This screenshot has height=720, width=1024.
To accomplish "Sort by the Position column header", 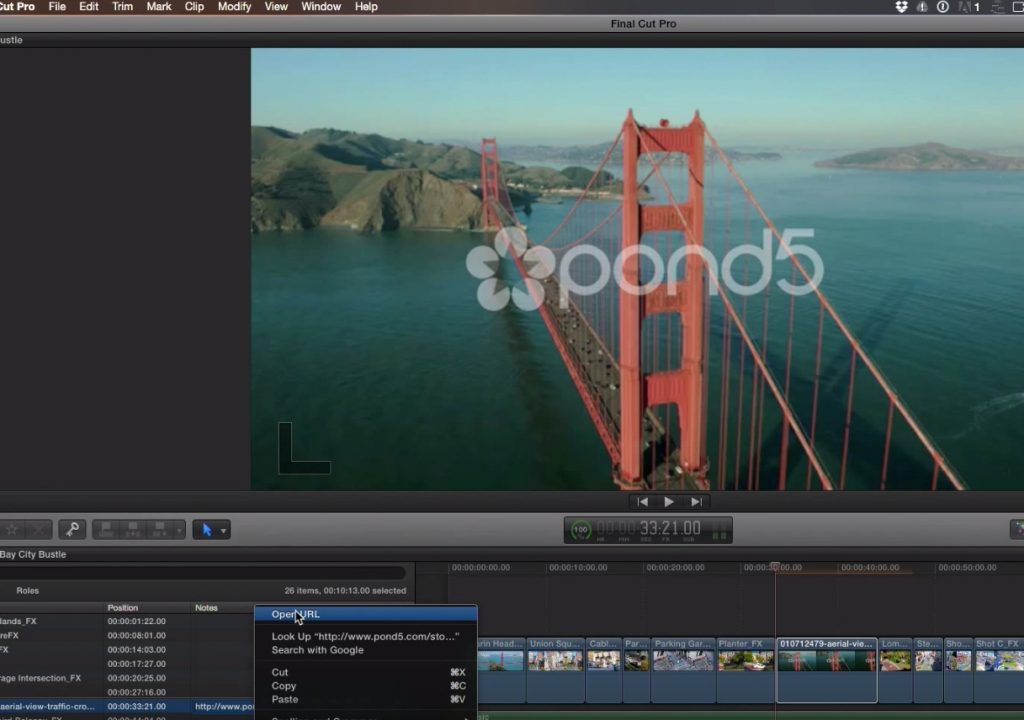I will pos(123,608).
